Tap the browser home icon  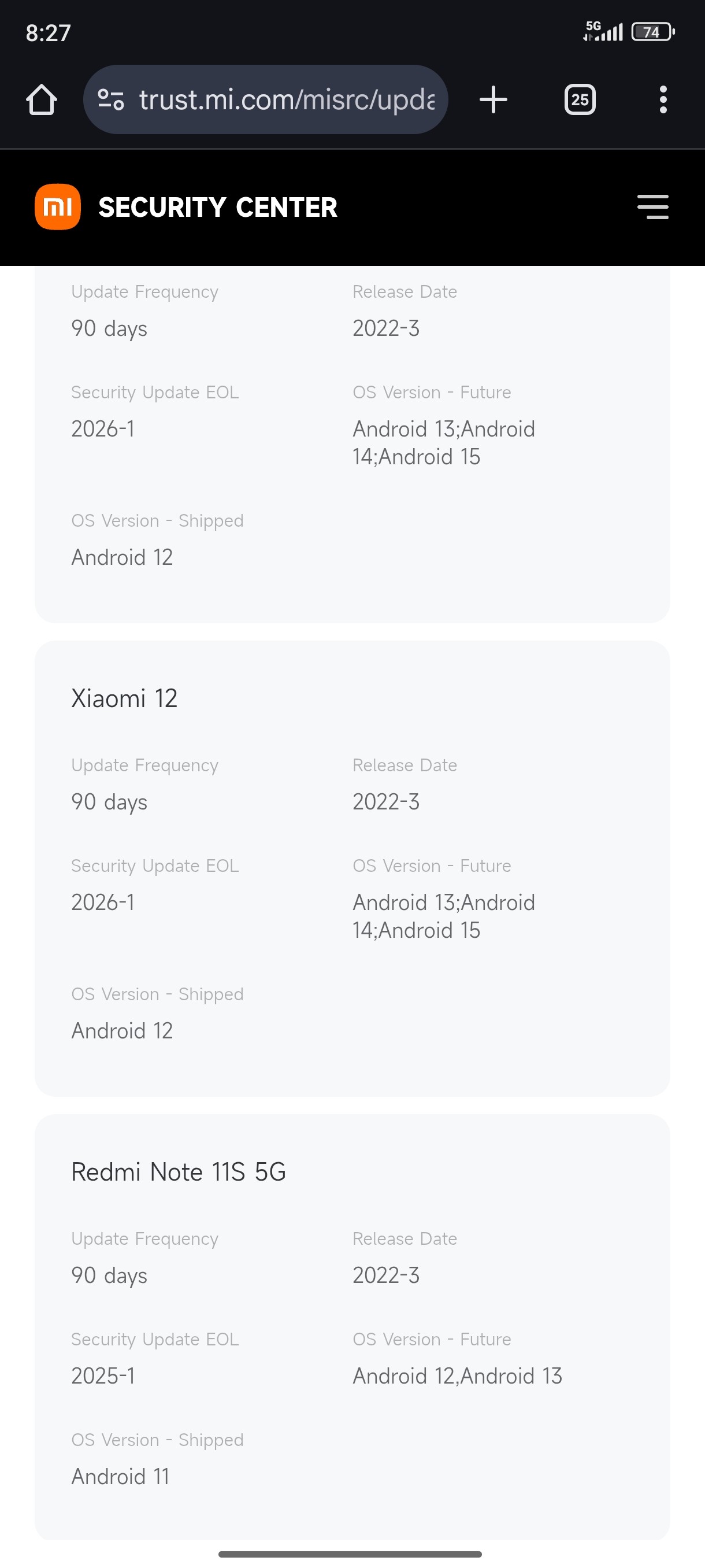42,100
